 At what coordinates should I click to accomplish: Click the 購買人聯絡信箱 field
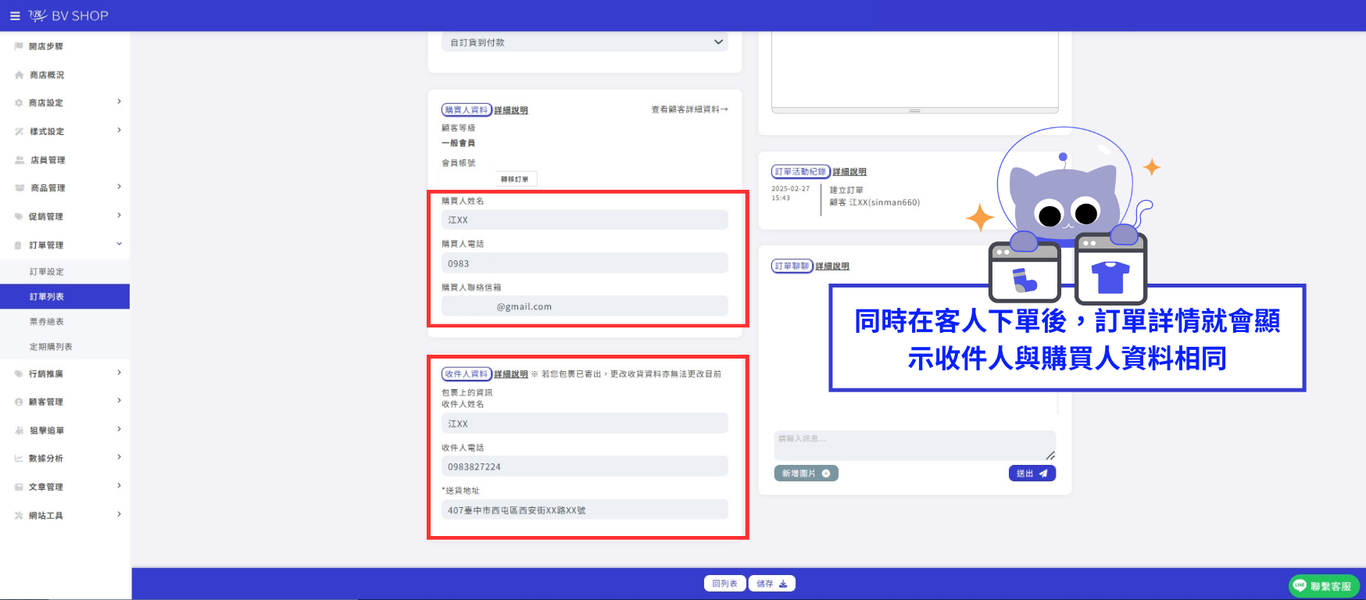tap(584, 306)
